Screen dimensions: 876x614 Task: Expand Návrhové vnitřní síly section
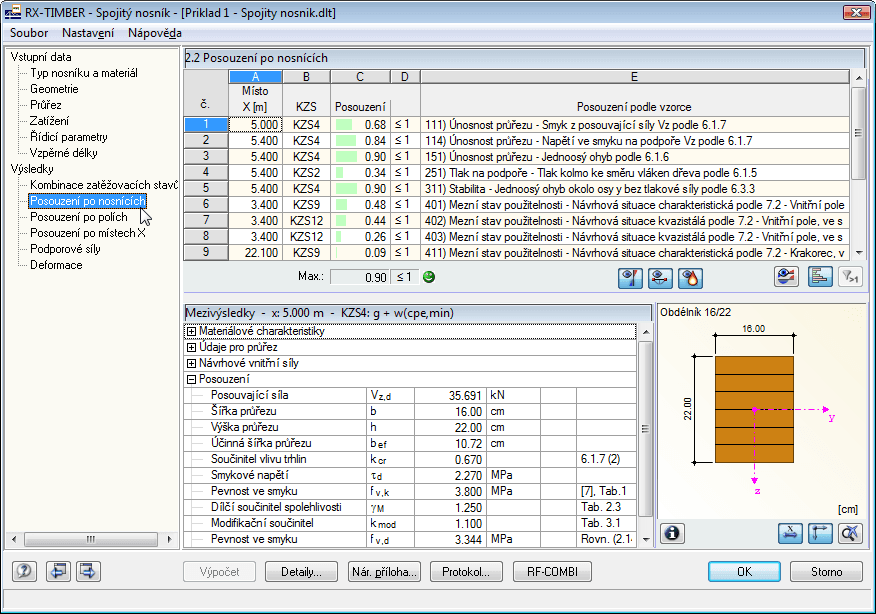(x=191, y=364)
